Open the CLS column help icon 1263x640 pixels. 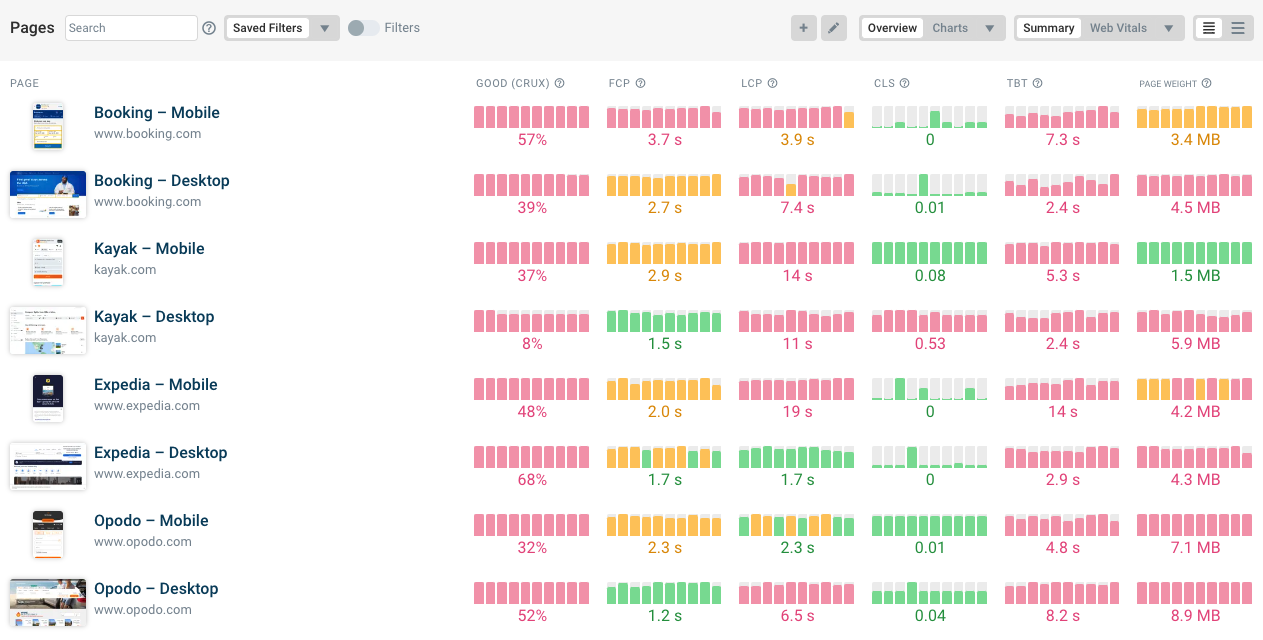[905, 84]
